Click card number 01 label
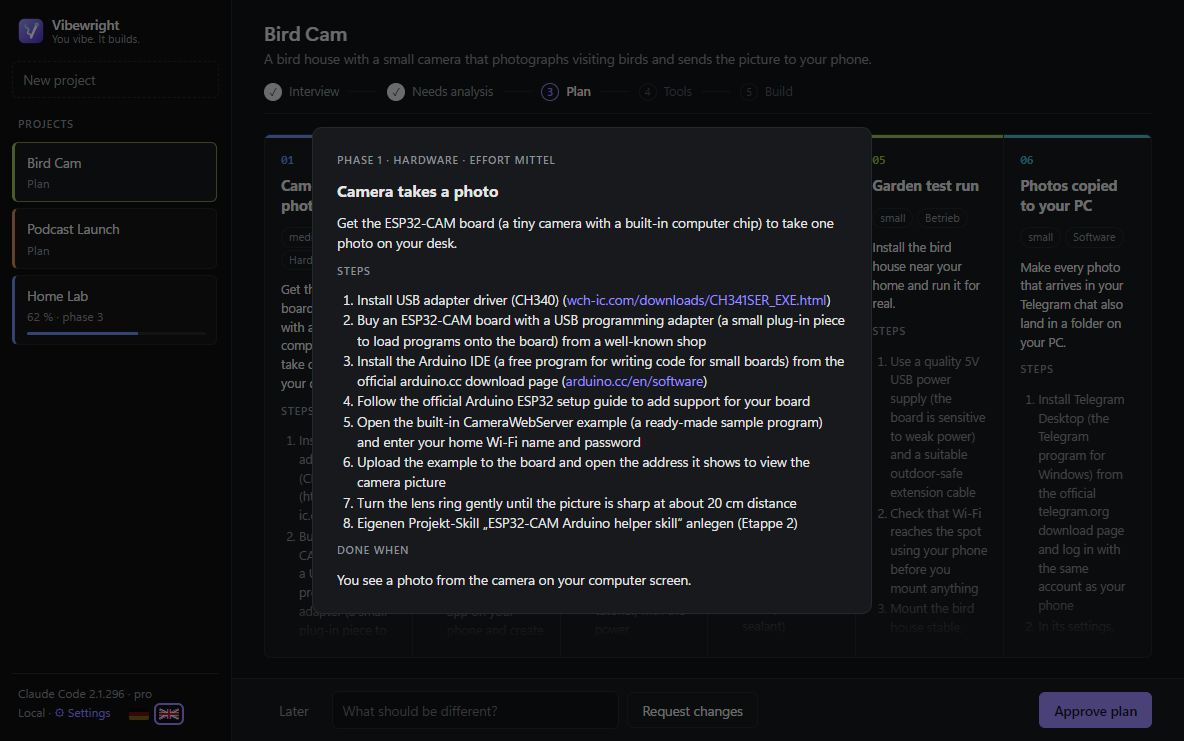 click(x=288, y=160)
